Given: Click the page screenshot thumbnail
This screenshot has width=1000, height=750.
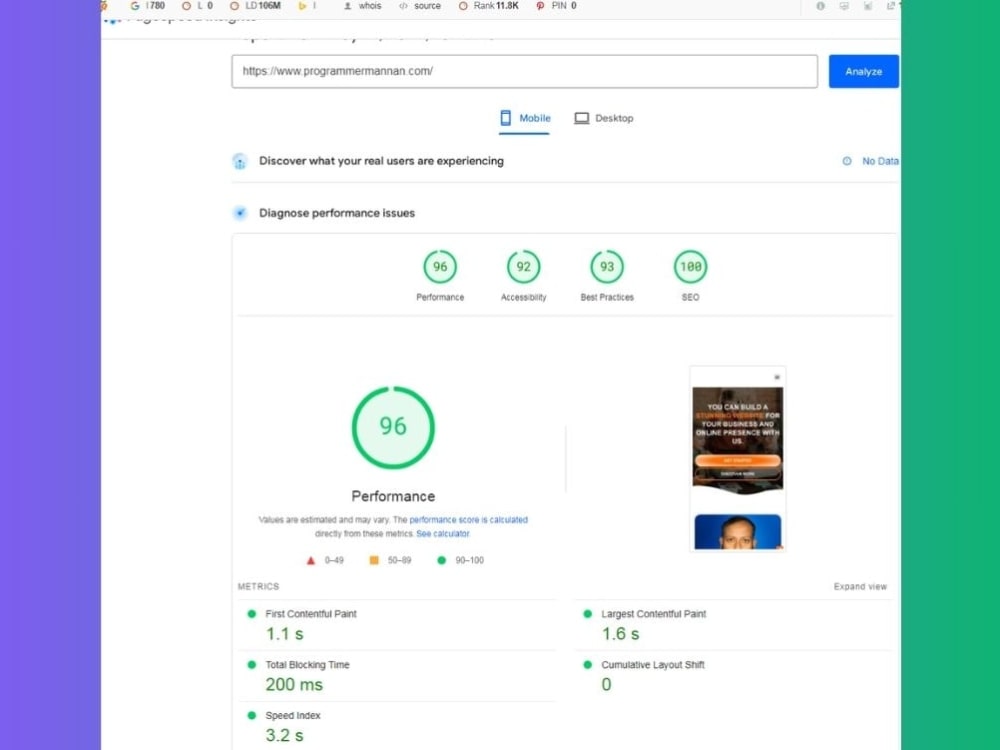Looking at the screenshot, I should coord(738,459).
